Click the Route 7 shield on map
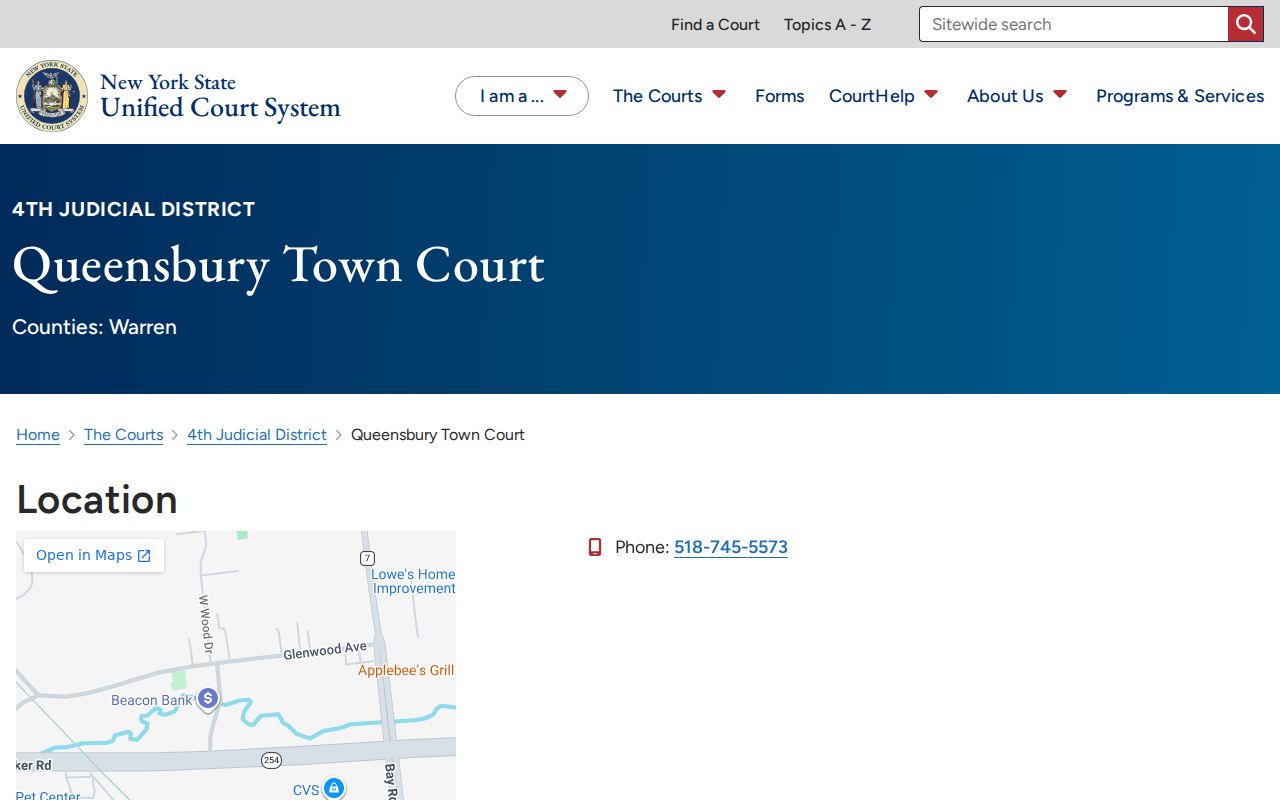 coord(368,558)
